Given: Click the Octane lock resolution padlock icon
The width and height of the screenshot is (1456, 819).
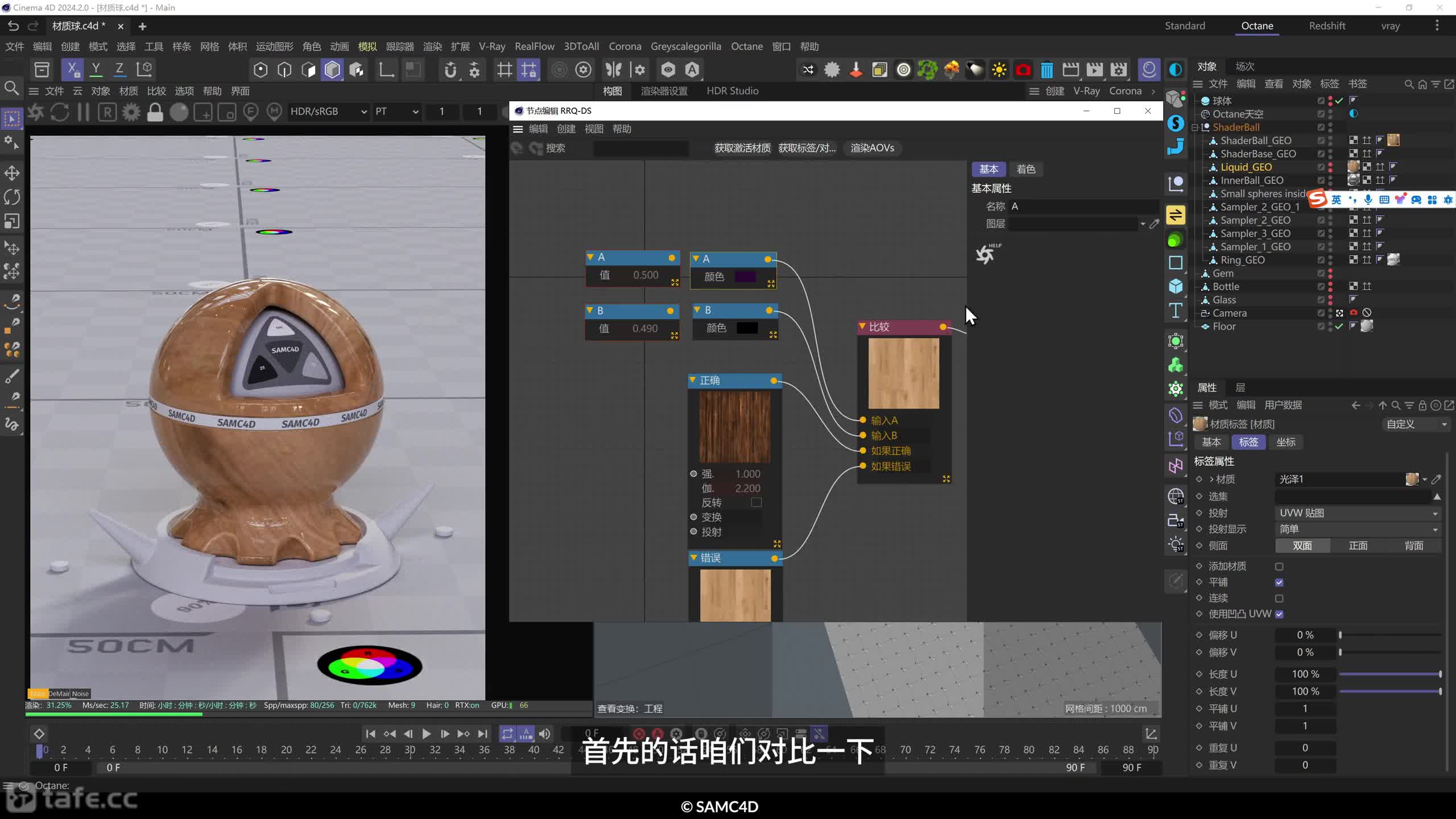Looking at the screenshot, I should (x=155, y=112).
